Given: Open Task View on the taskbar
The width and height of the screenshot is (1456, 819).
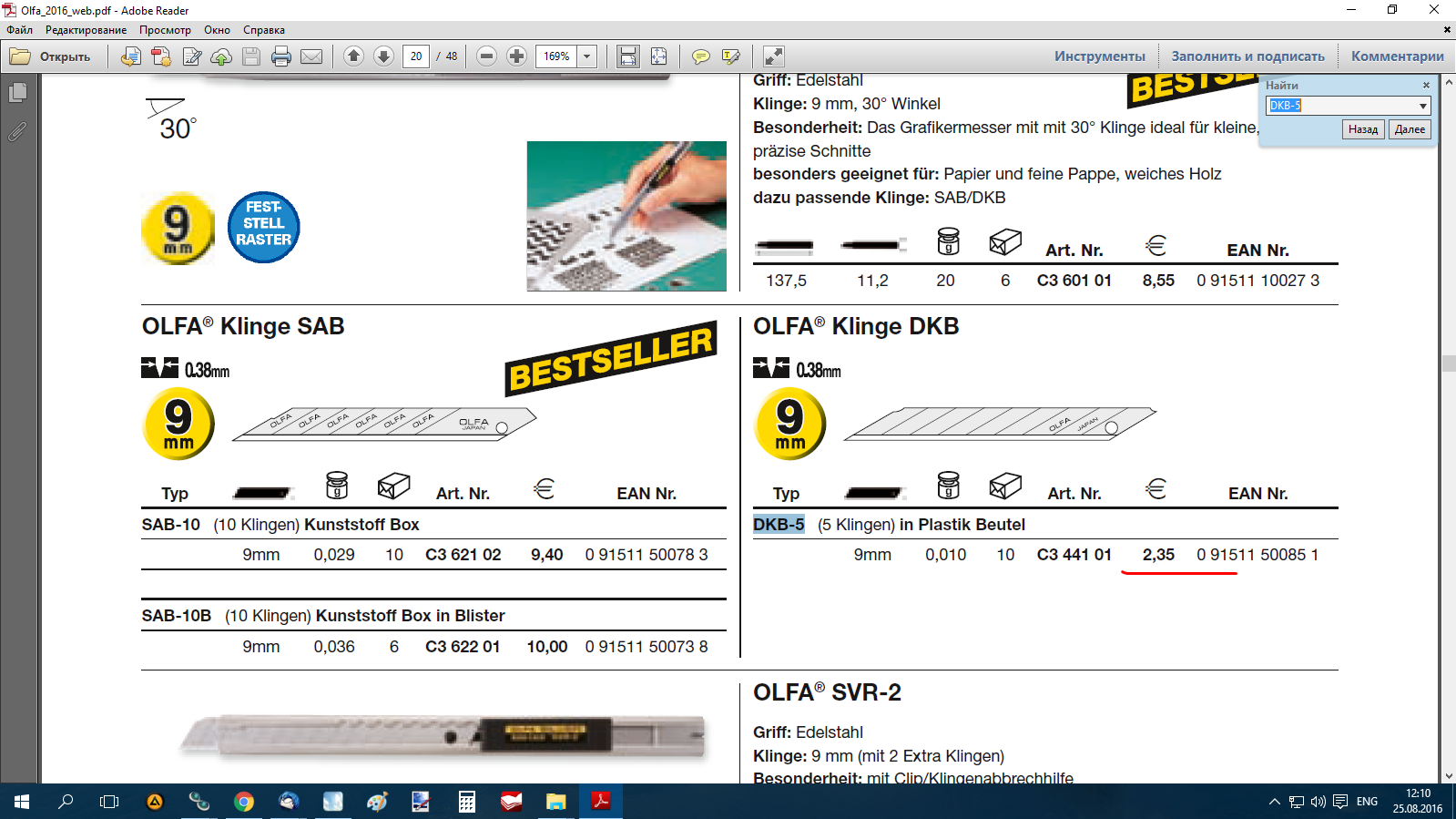Looking at the screenshot, I should [109, 802].
